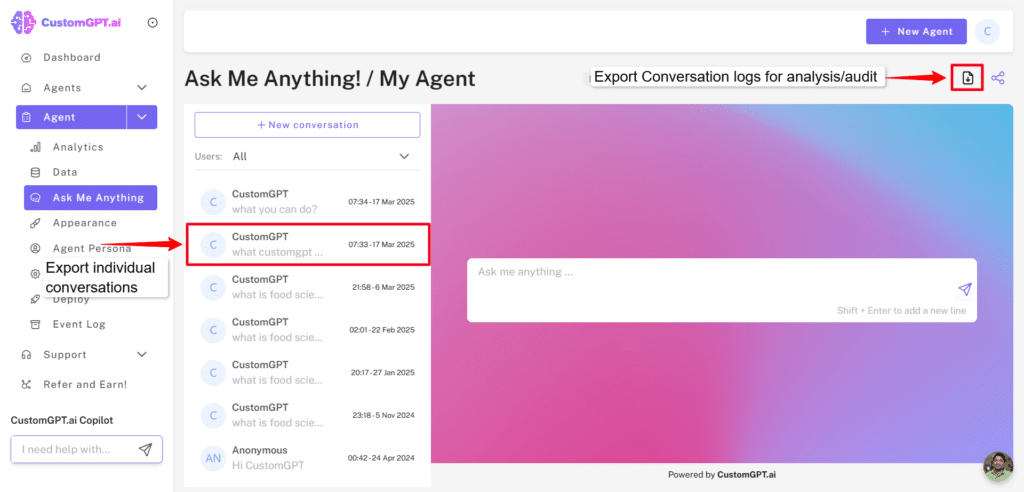
Task: Click the Ask me anything input field
Action: point(700,273)
